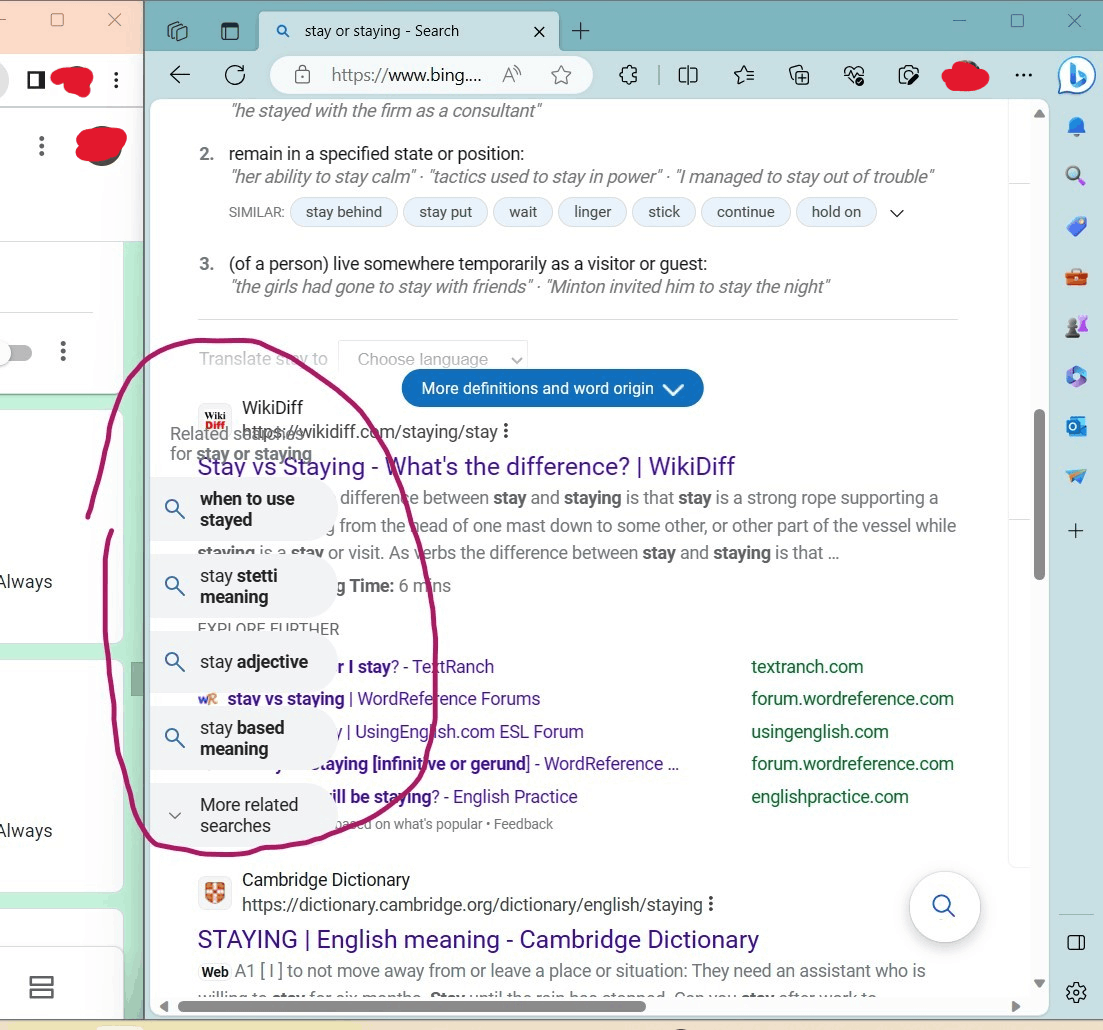Click the horizontal scrollbar thumb

pos(412,1006)
